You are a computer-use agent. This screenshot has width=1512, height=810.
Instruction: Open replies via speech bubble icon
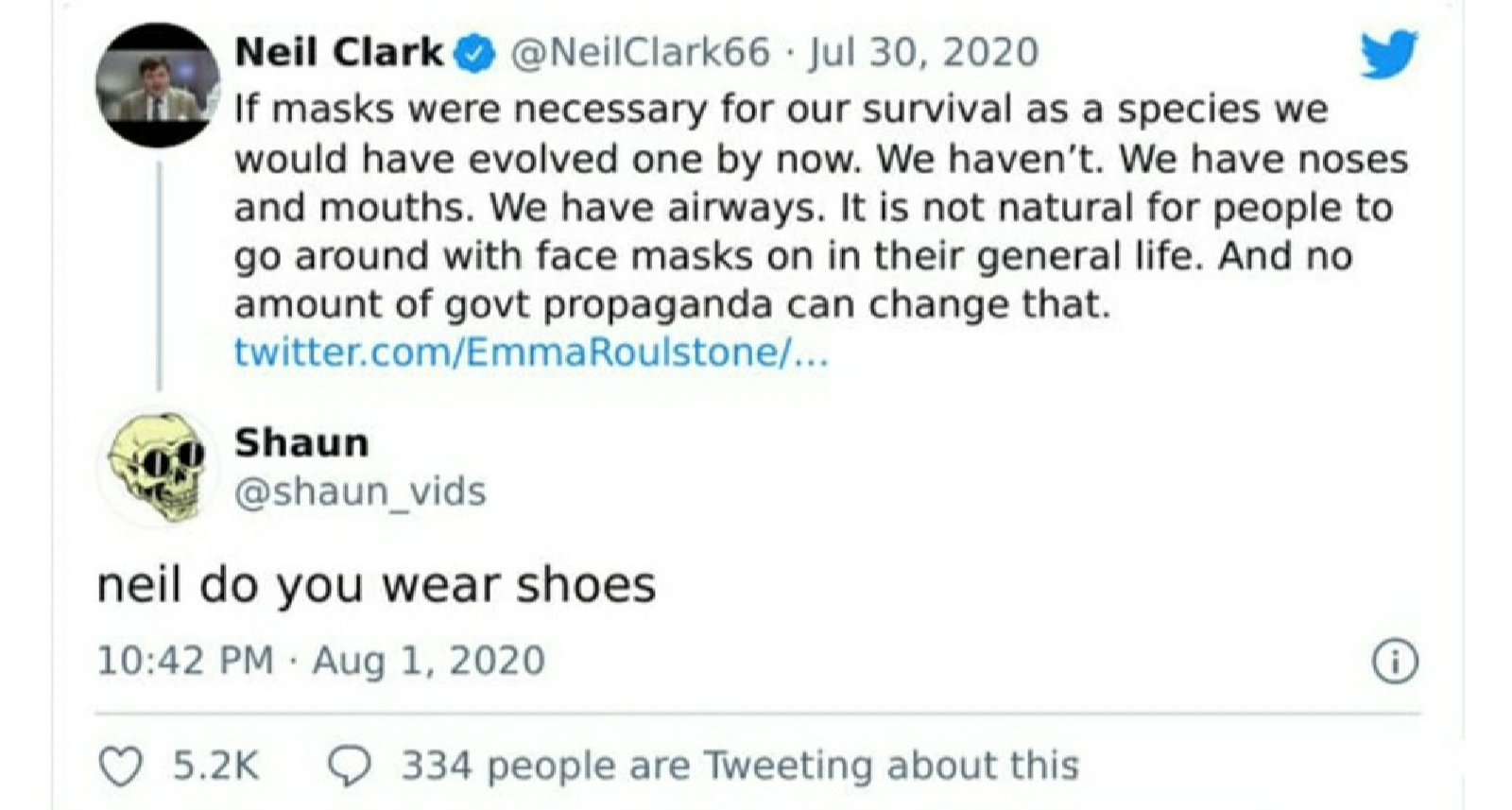pos(350,766)
